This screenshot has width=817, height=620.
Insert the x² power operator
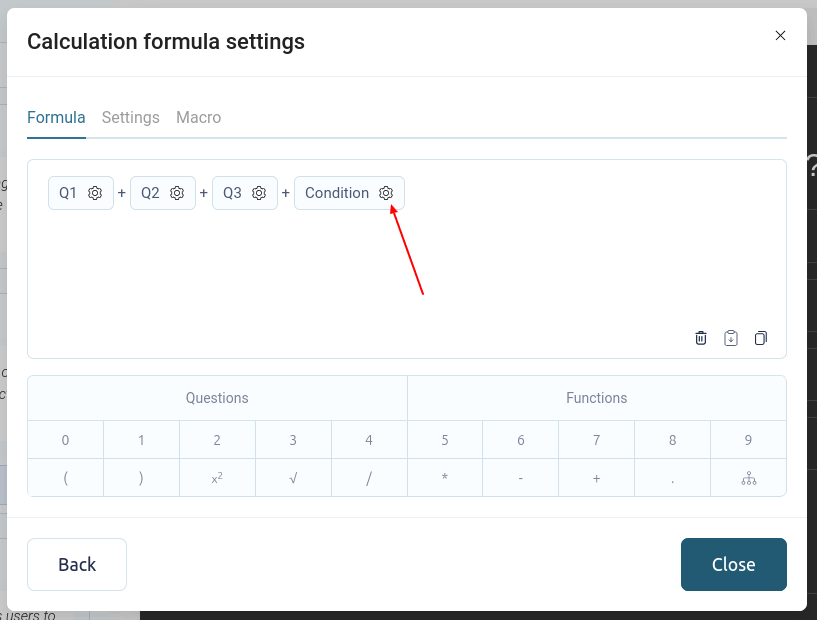tap(217, 478)
